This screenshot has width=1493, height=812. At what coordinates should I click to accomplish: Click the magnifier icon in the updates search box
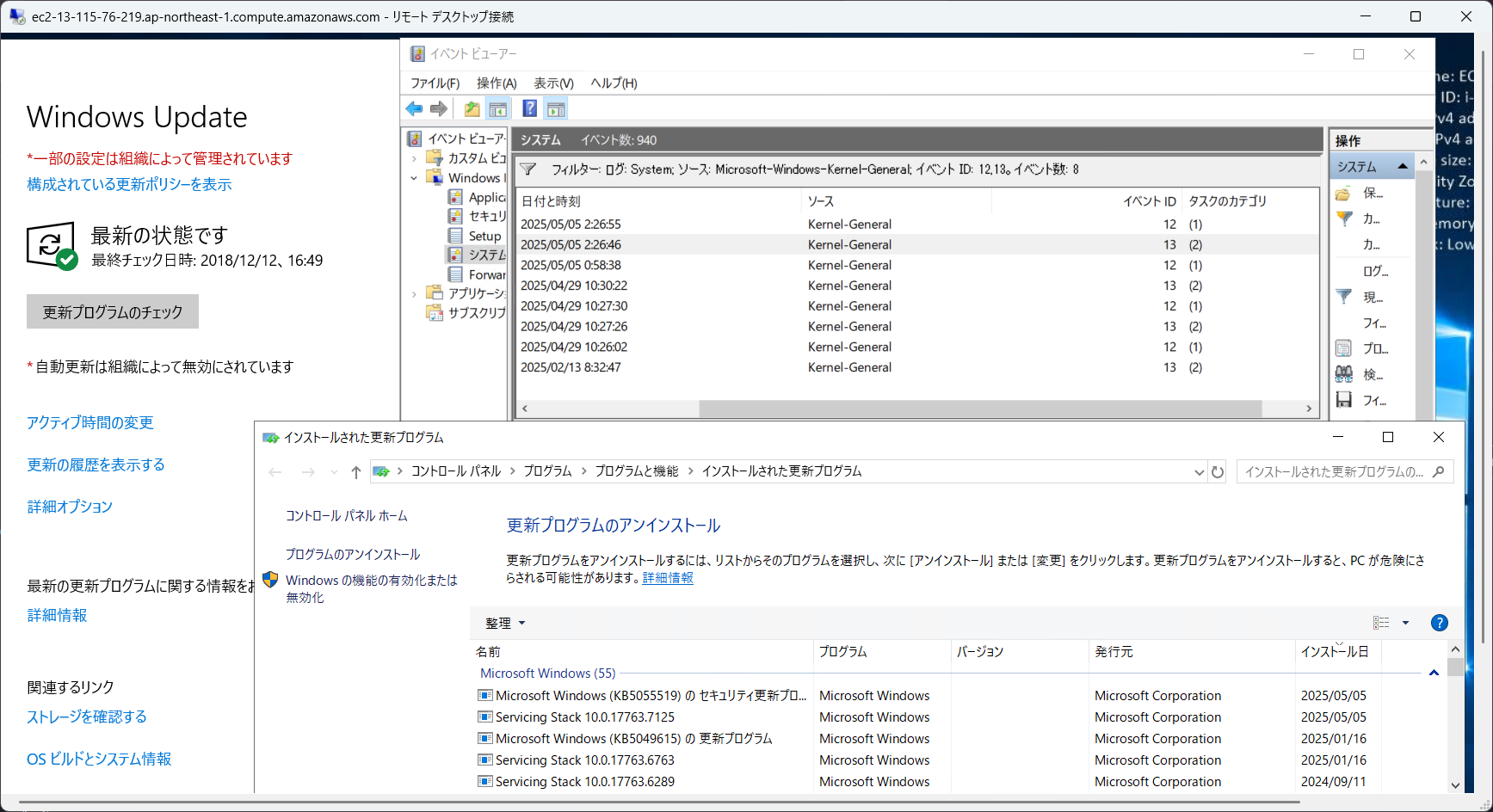click(1439, 471)
